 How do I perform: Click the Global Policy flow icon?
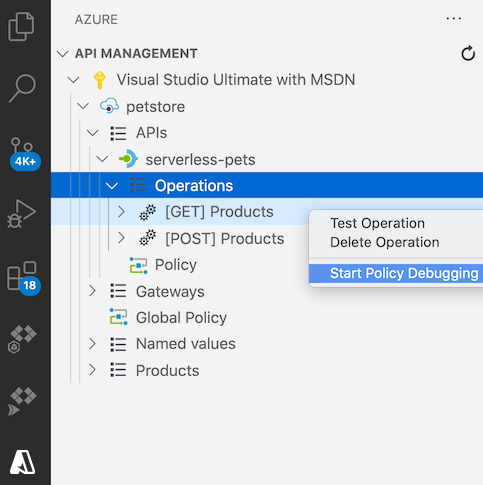point(119,317)
